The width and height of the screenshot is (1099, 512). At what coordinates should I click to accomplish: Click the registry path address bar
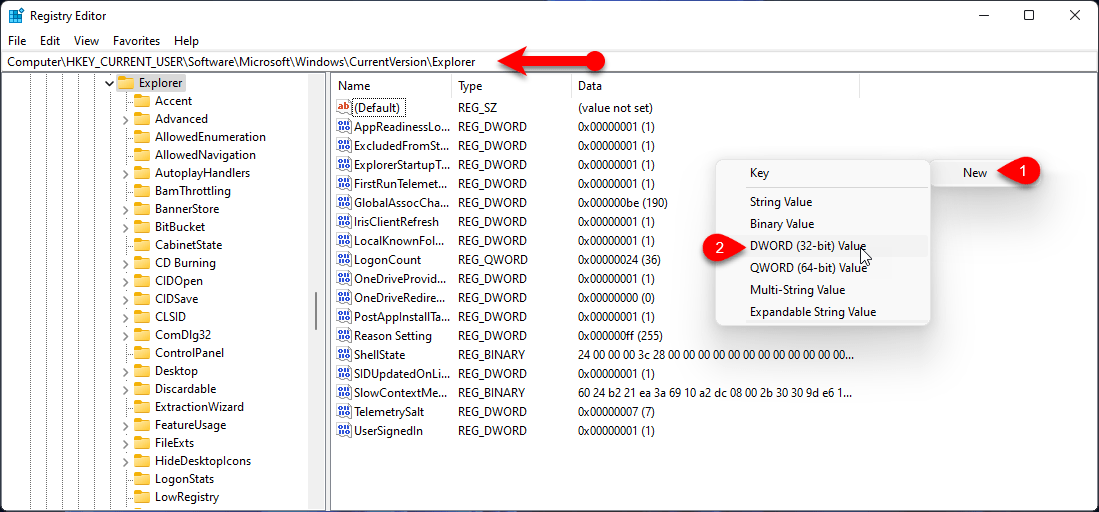(550, 62)
